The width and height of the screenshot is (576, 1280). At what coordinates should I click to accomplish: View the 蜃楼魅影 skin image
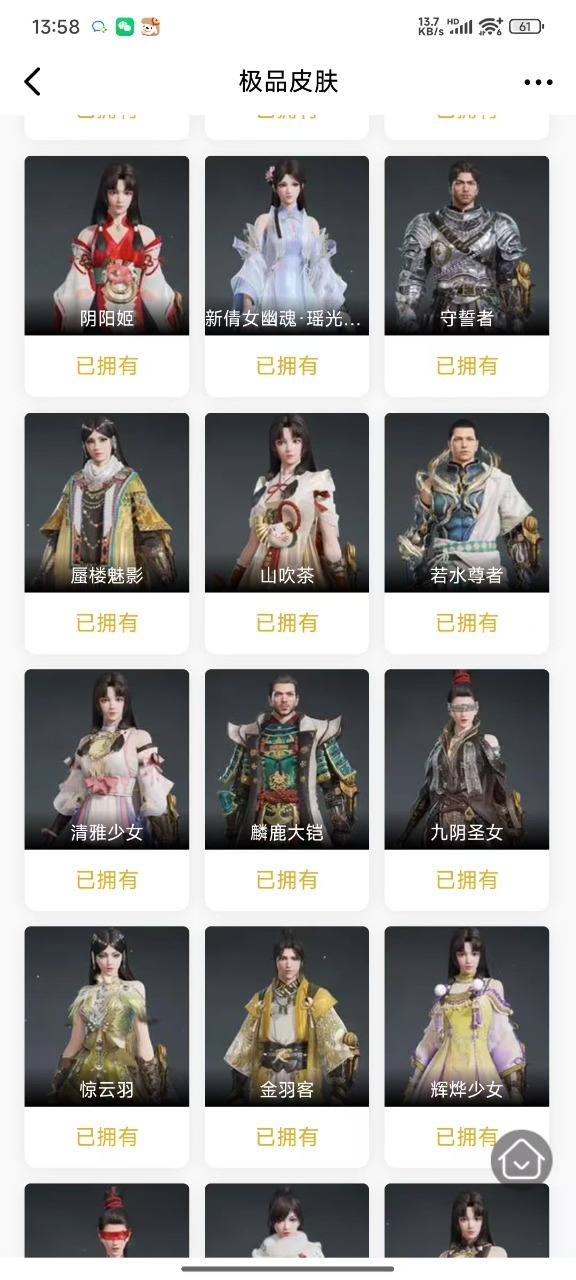tap(107, 502)
